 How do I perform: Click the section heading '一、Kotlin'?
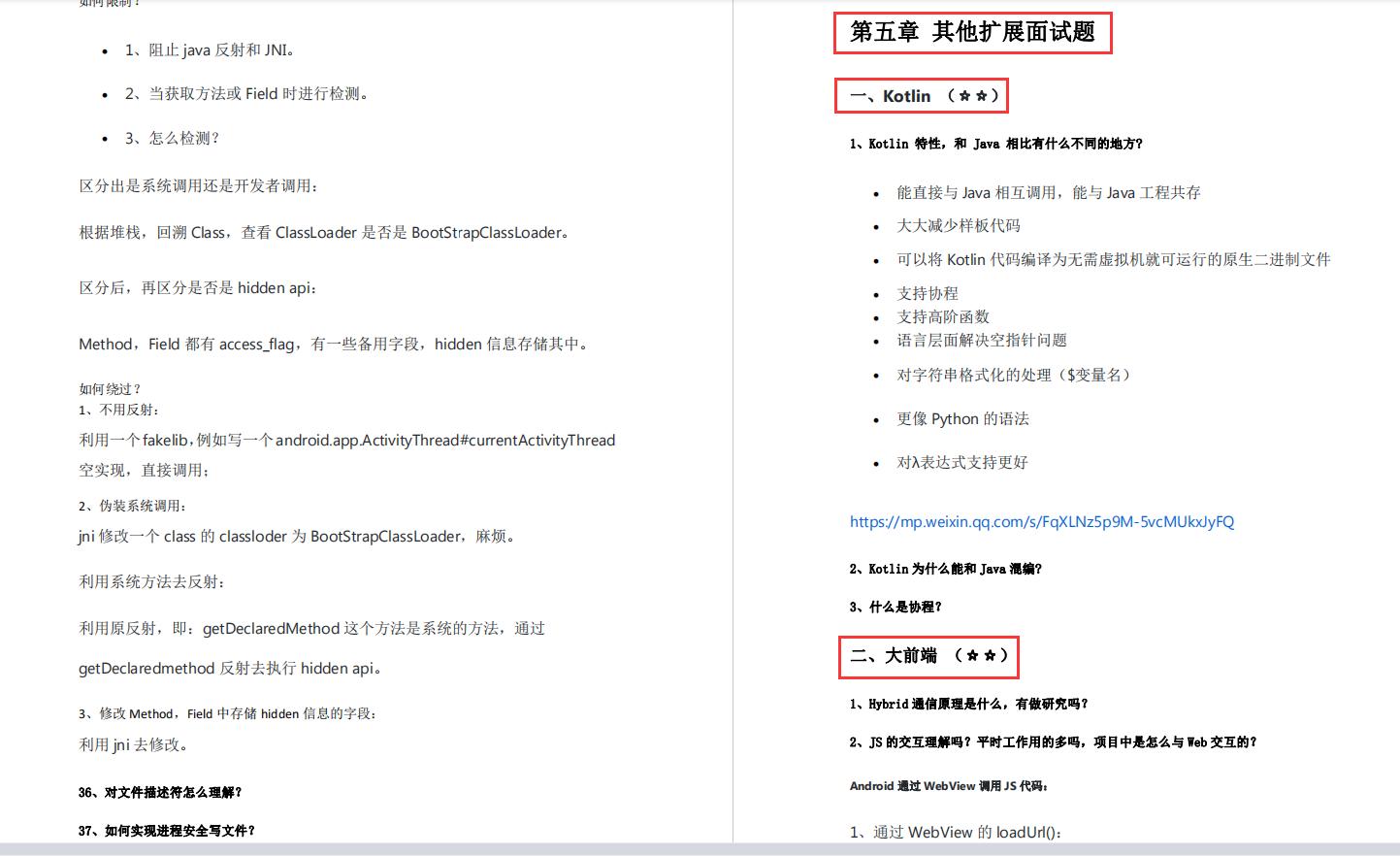click(926, 96)
